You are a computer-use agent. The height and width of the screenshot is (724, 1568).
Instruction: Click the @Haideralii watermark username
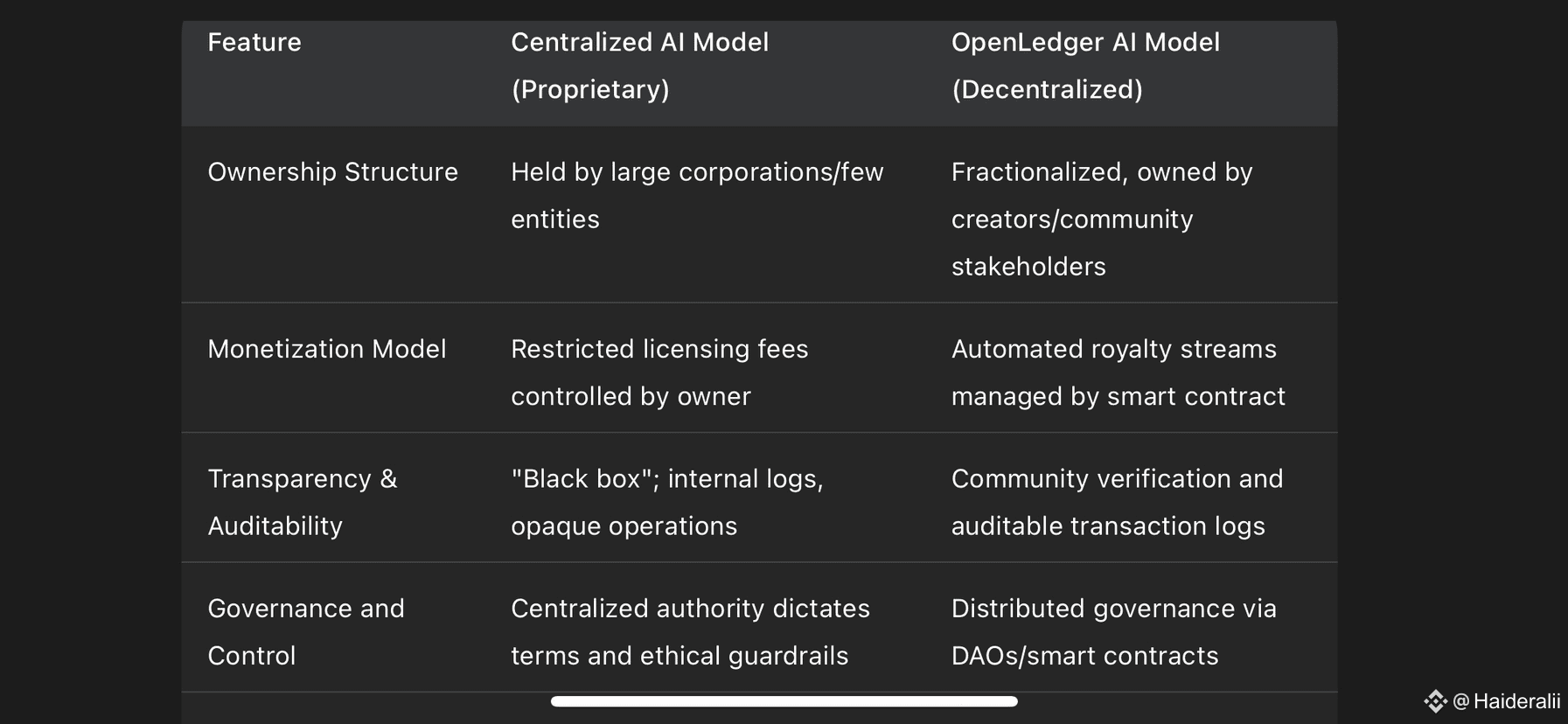click(x=1506, y=701)
